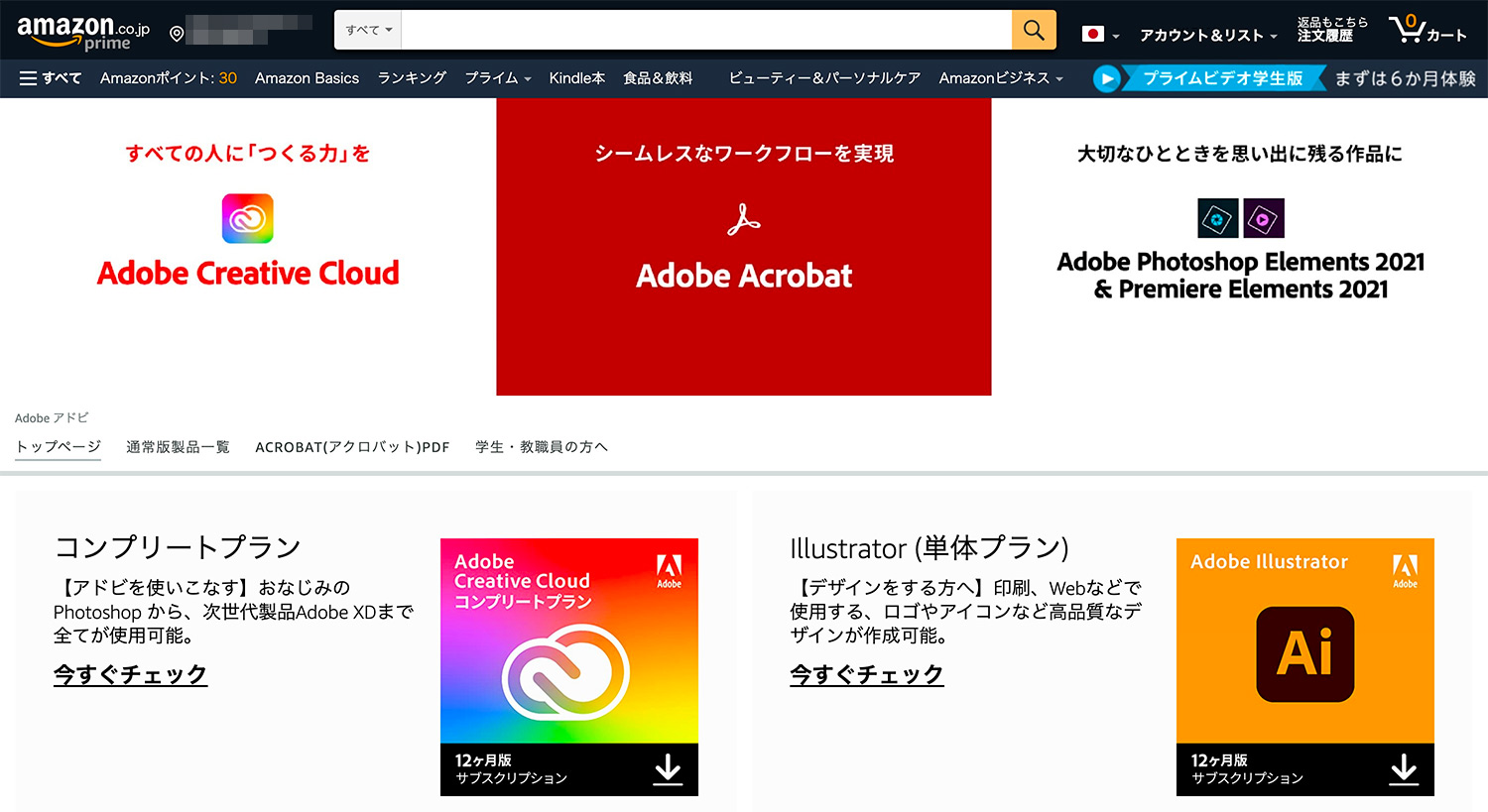This screenshot has height=812, width=1488.
Task: Click the Adobe Creative Cloud rainbow icon
Action: pyautogui.click(x=248, y=218)
